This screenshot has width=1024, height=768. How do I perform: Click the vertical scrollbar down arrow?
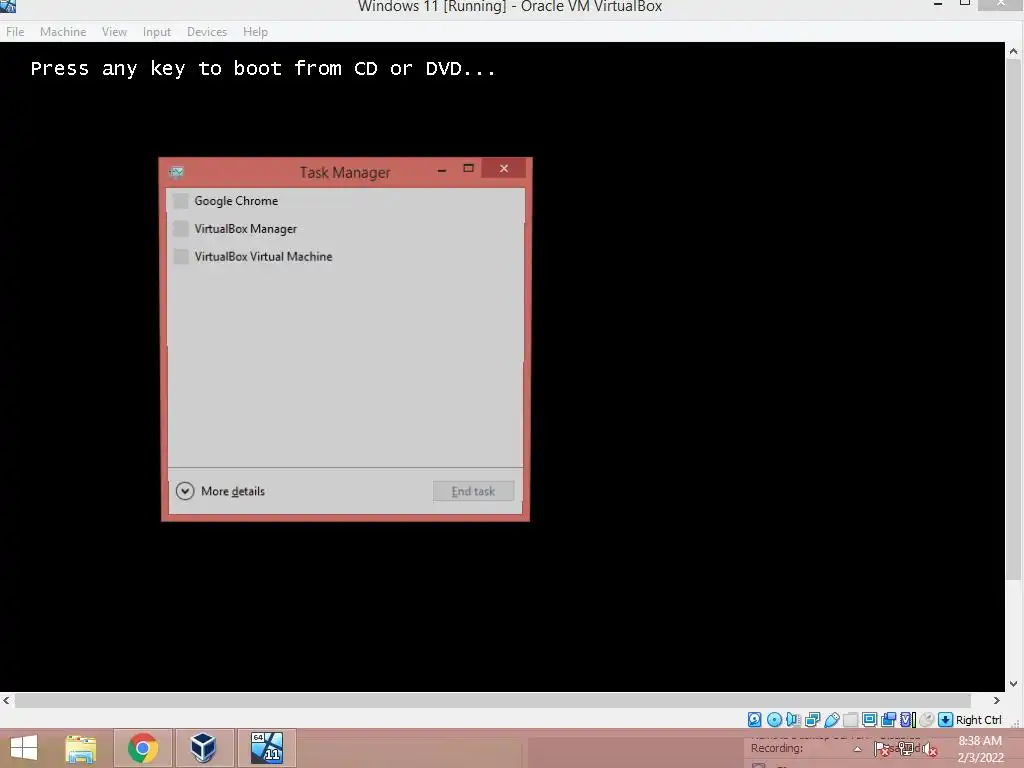(1014, 684)
